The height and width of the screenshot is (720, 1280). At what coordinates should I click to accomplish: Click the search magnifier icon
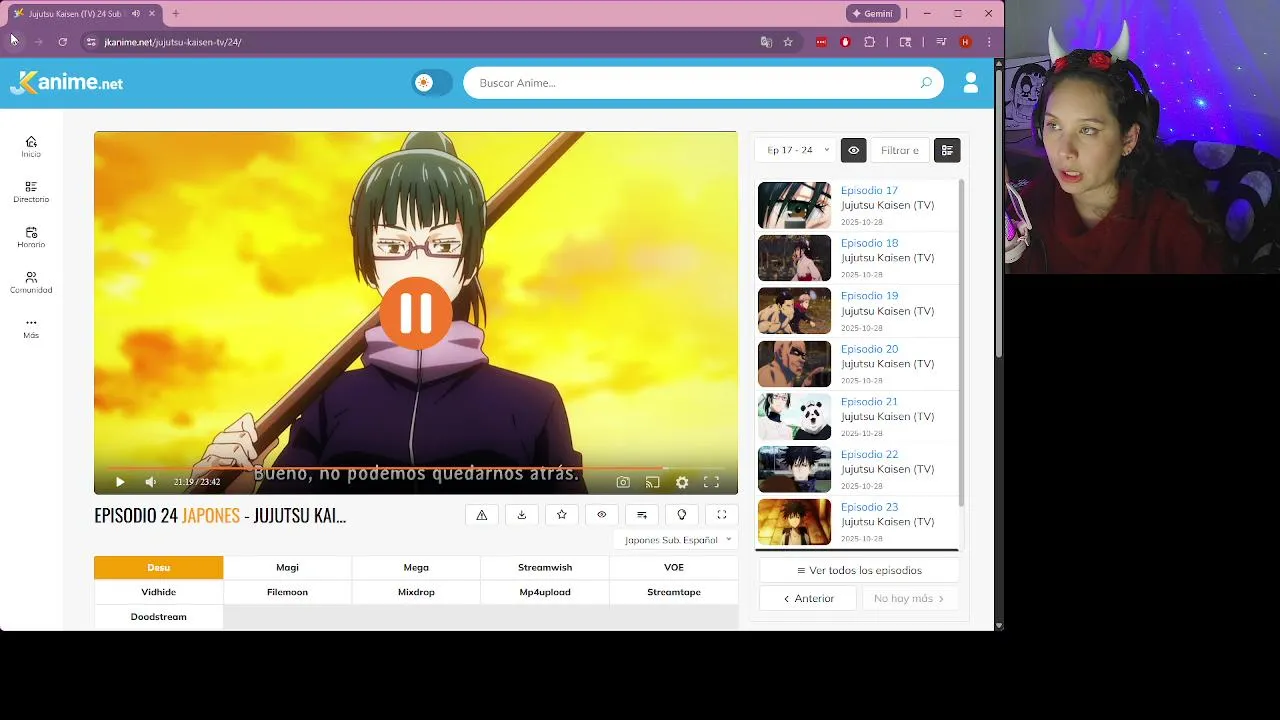(x=926, y=83)
